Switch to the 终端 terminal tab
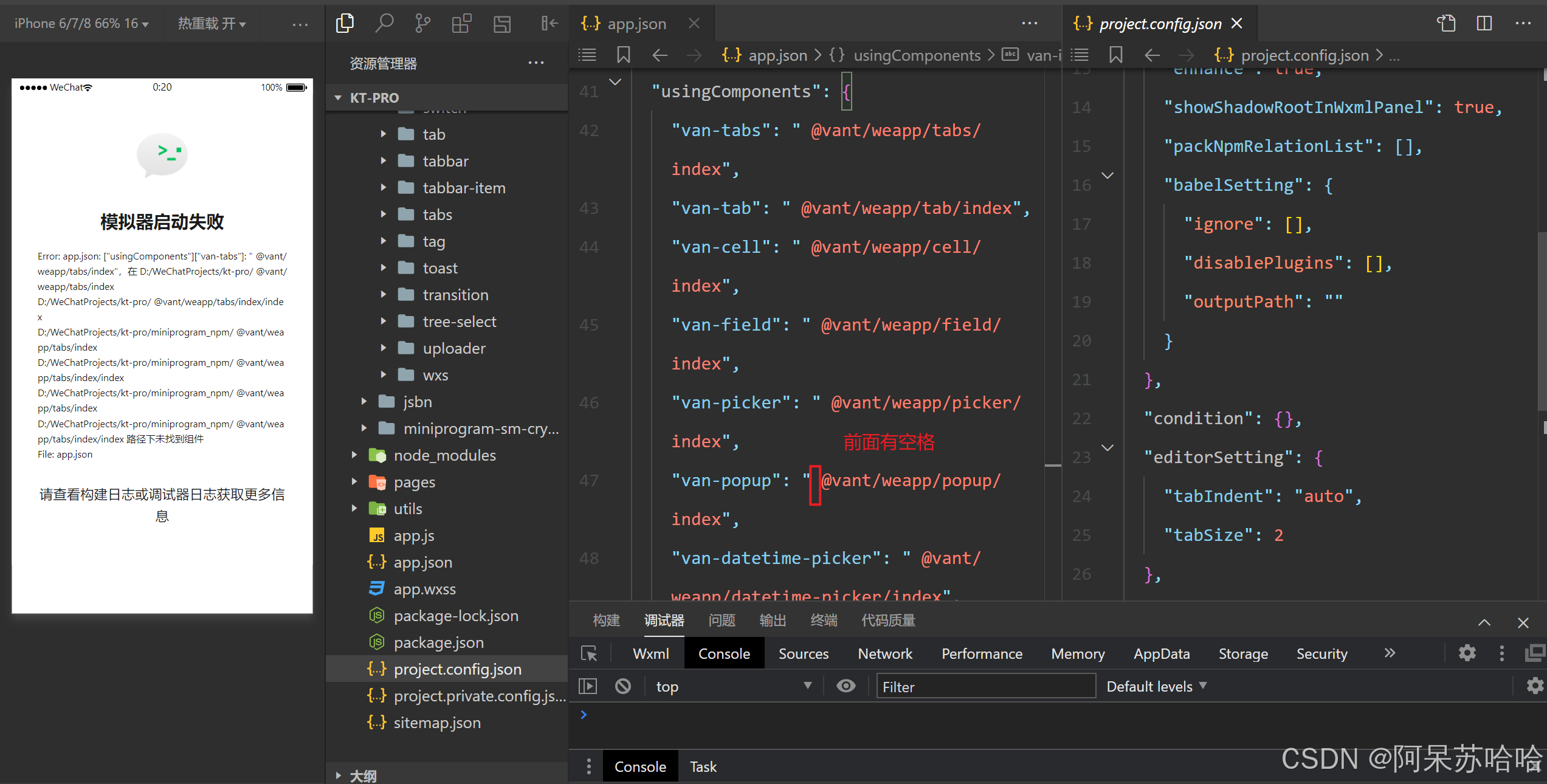This screenshot has height=784, width=1547. tap(824, 619)
